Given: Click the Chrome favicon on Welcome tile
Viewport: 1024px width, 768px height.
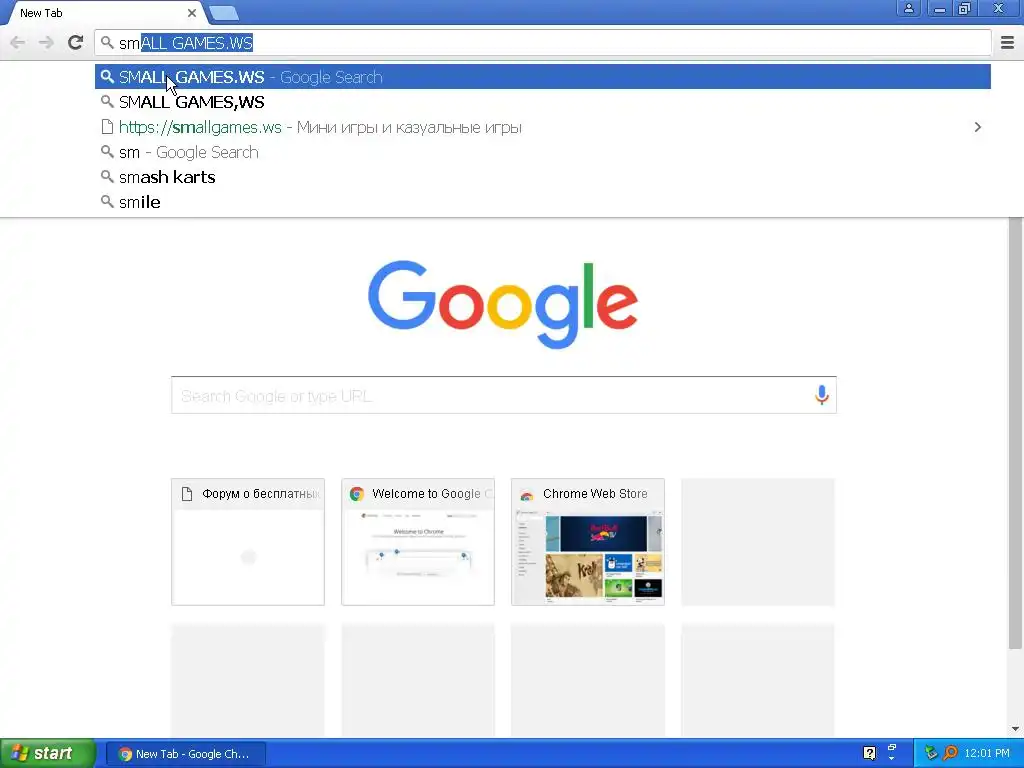Looking at the screenshot, I should tap(357, 494).
